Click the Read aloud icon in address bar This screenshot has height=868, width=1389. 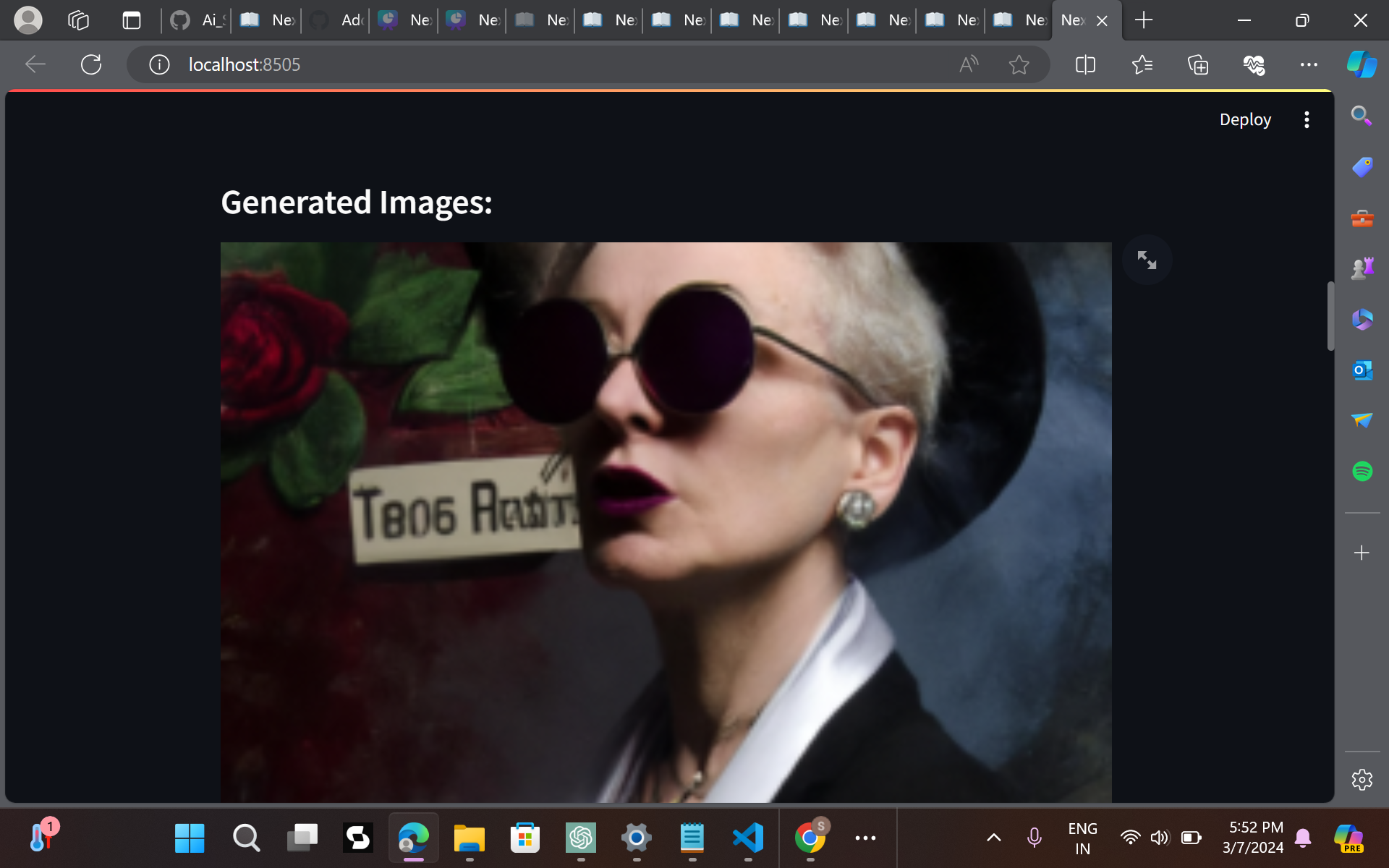coord(968,64)
